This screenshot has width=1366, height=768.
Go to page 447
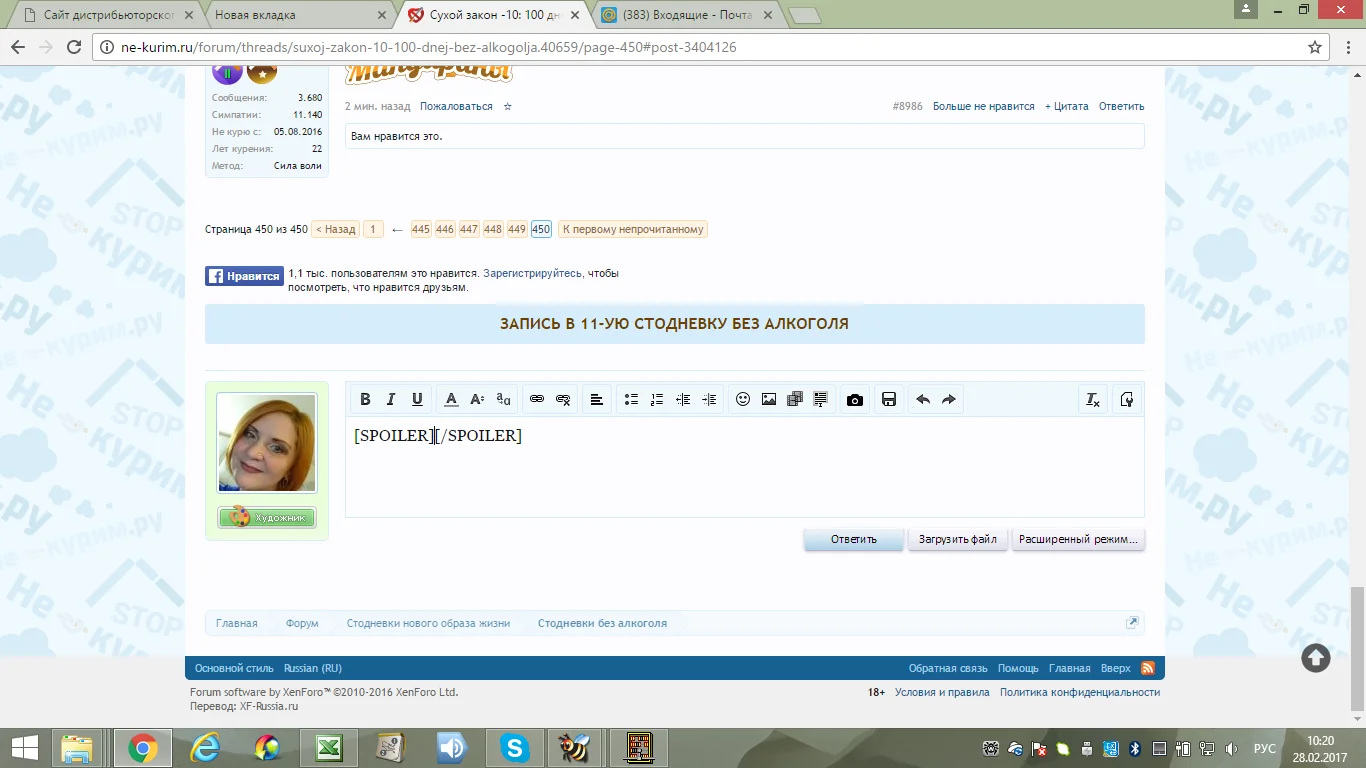469,229
